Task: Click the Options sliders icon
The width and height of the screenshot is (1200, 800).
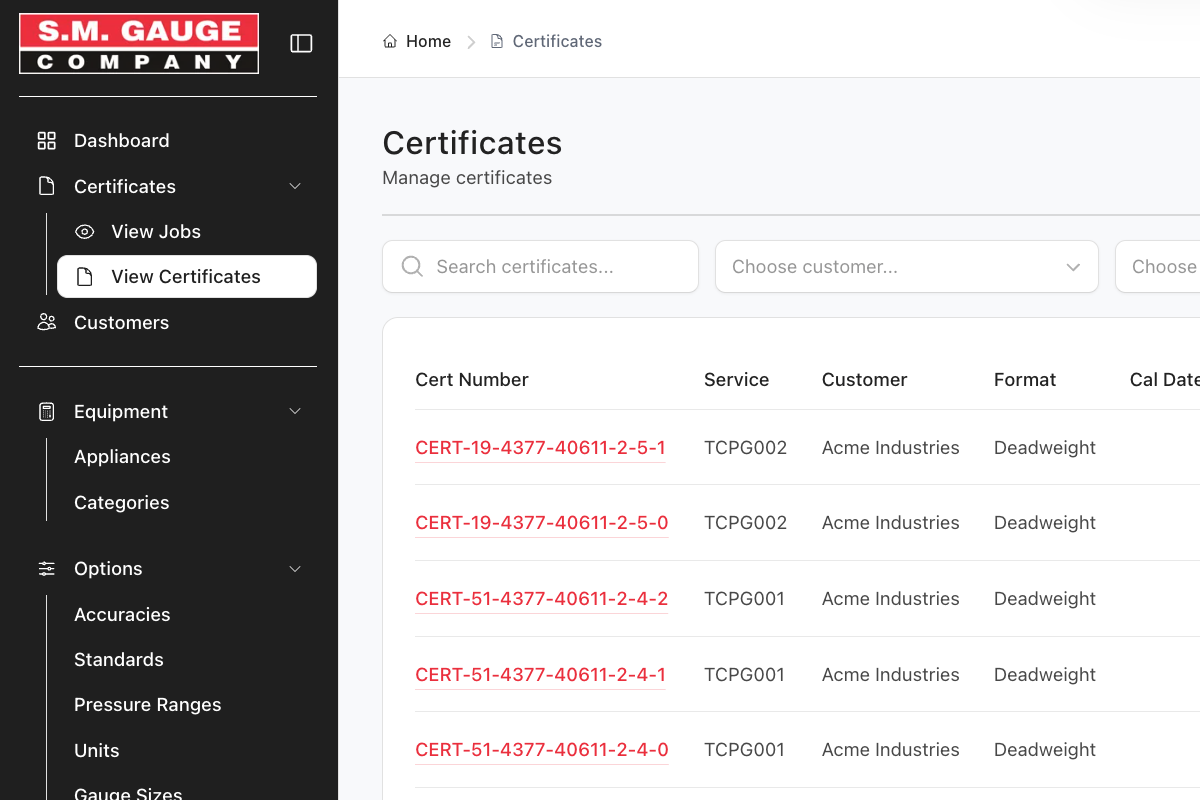Action: (47, 569)
